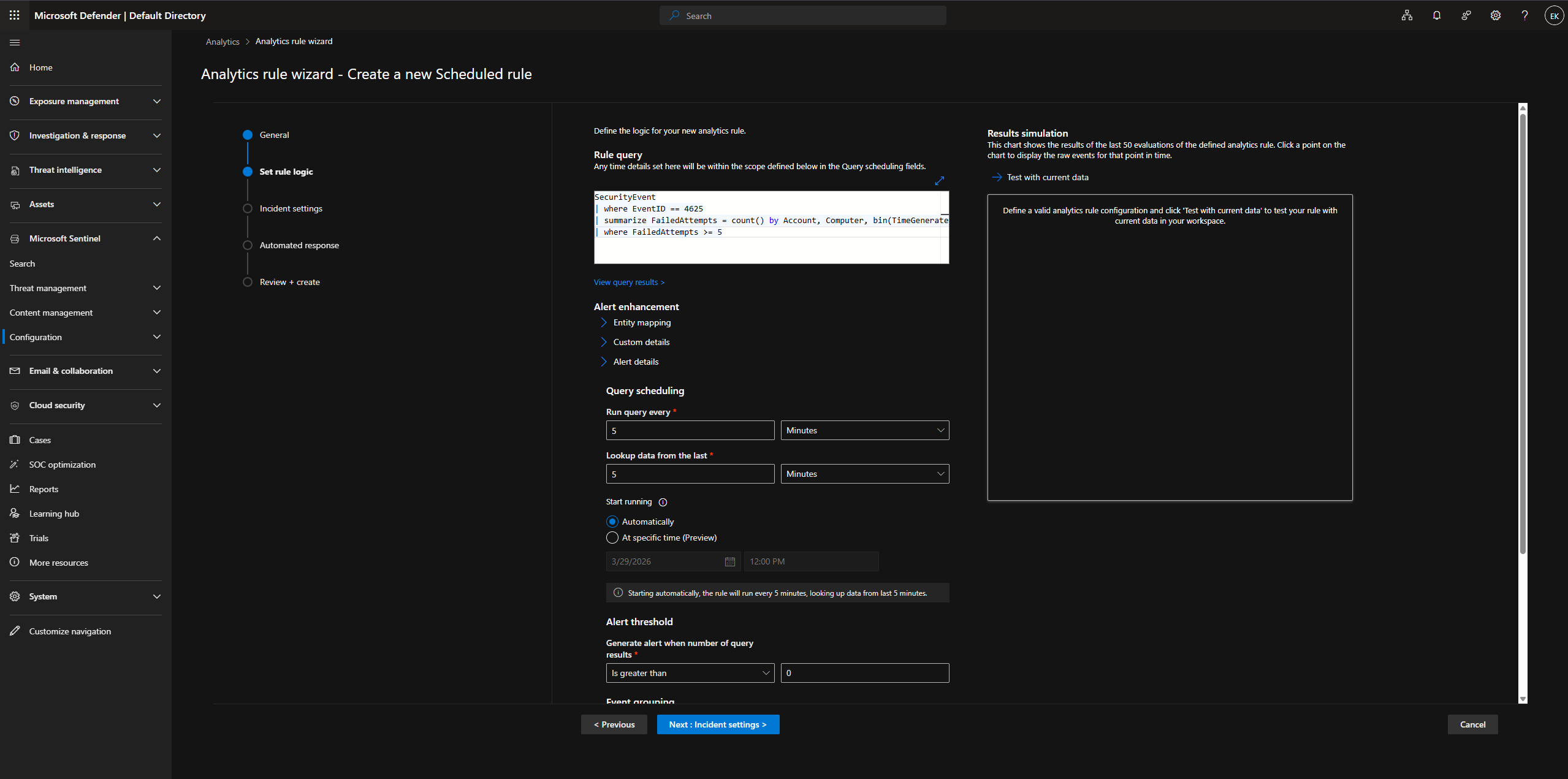
Task: Open the date picker calendar icon
Action: pyautogui.click(x=729, y=561)
